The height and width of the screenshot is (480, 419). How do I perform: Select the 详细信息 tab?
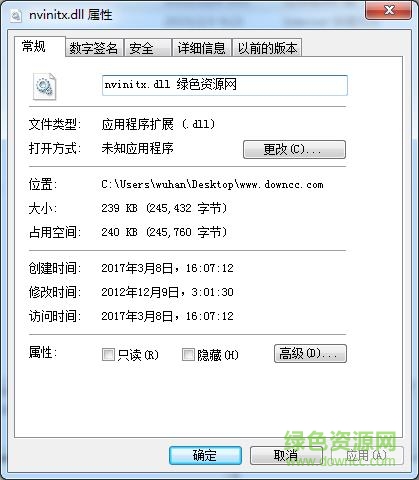(202, 48)
